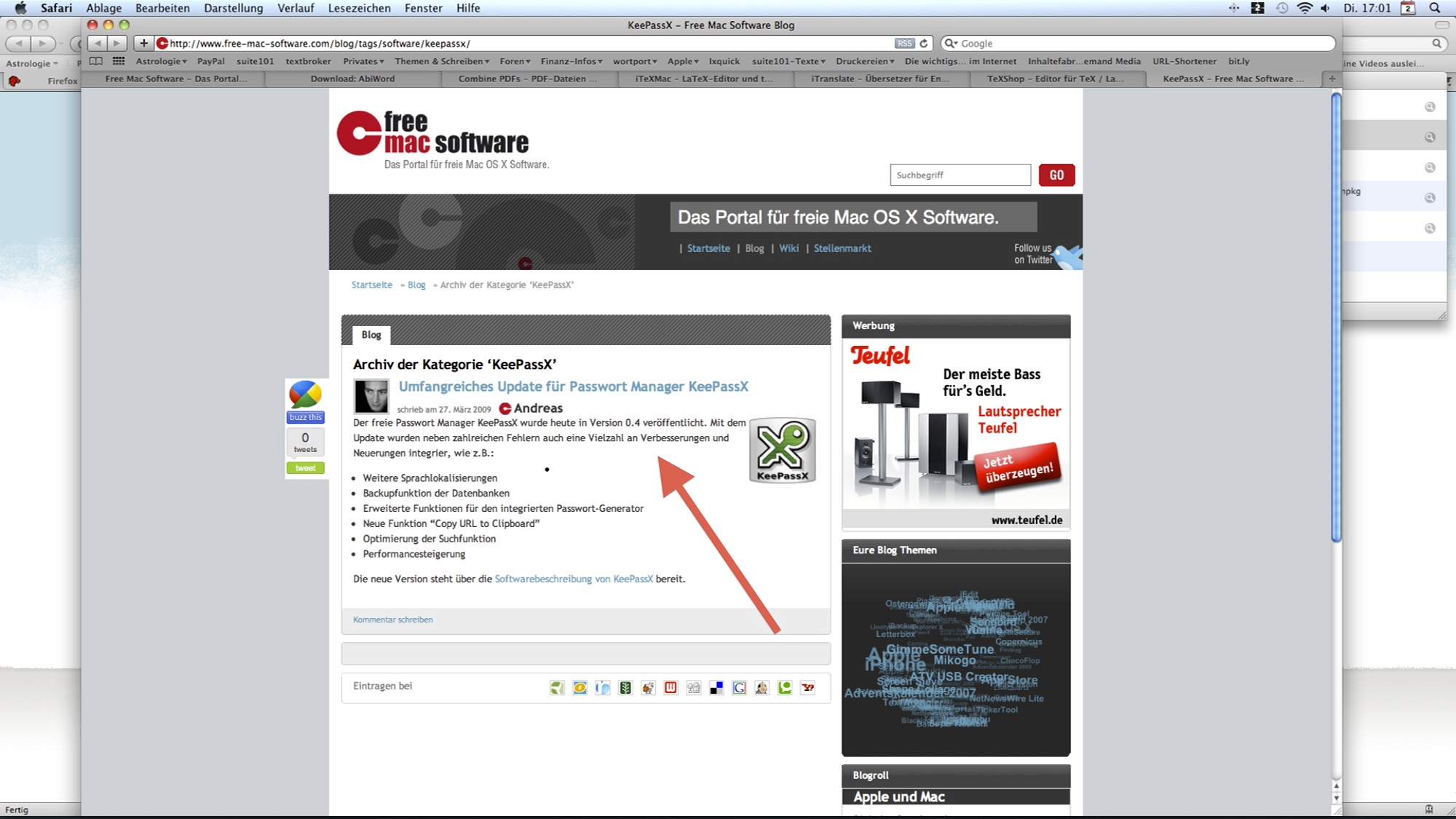Open the Apple menu
1456x819 pixels.
(x=20, y=8)
